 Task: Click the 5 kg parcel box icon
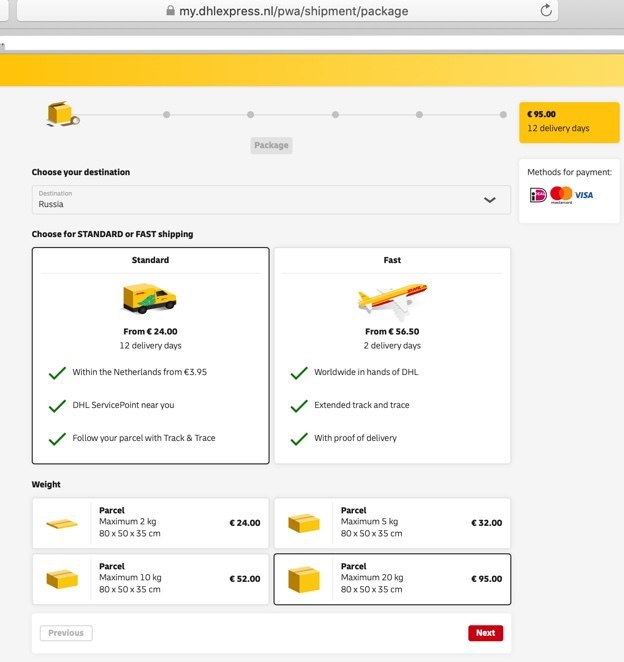304,523
